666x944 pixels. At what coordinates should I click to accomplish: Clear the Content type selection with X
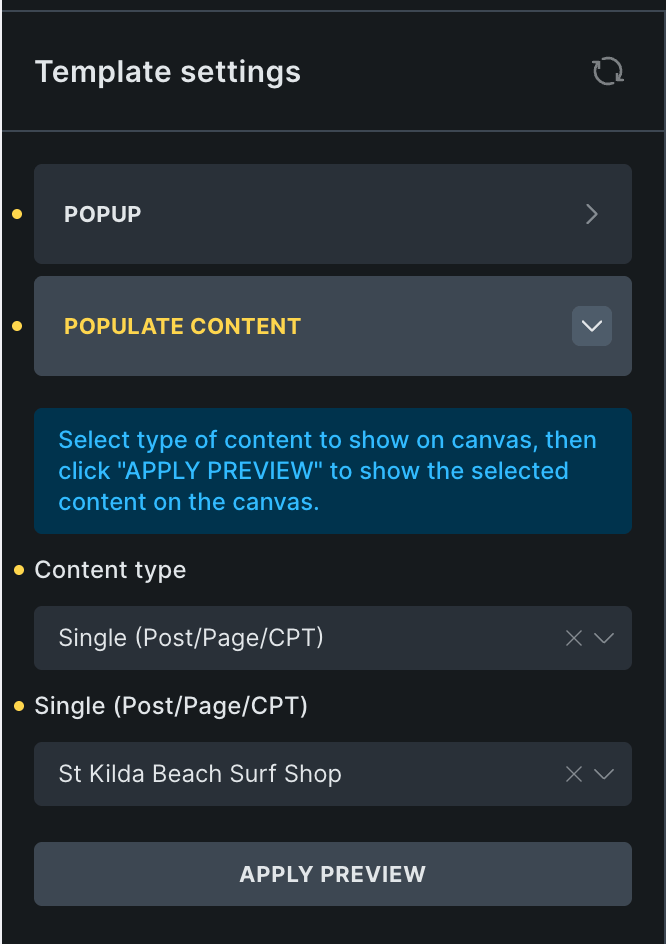pos(574,638)
